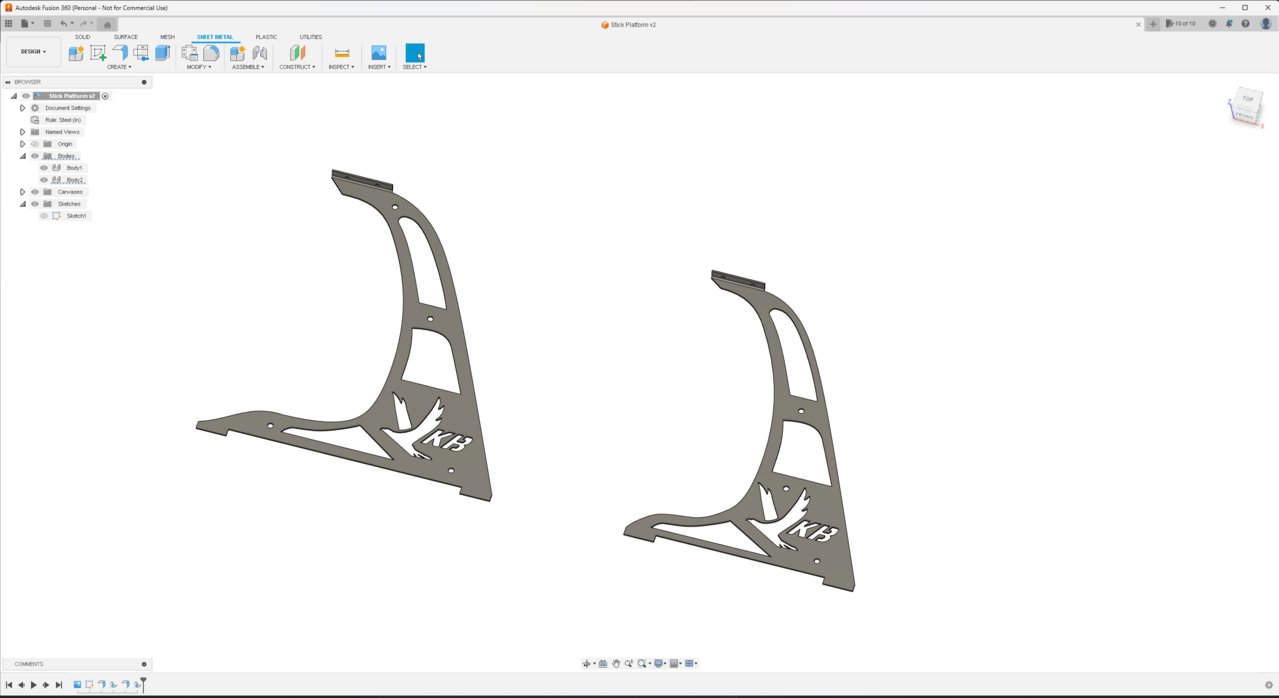Image resolution: width=1279 pixels, height=698 pixels.
Task: Switch to the Solid tab
Action: pos(82,37)
